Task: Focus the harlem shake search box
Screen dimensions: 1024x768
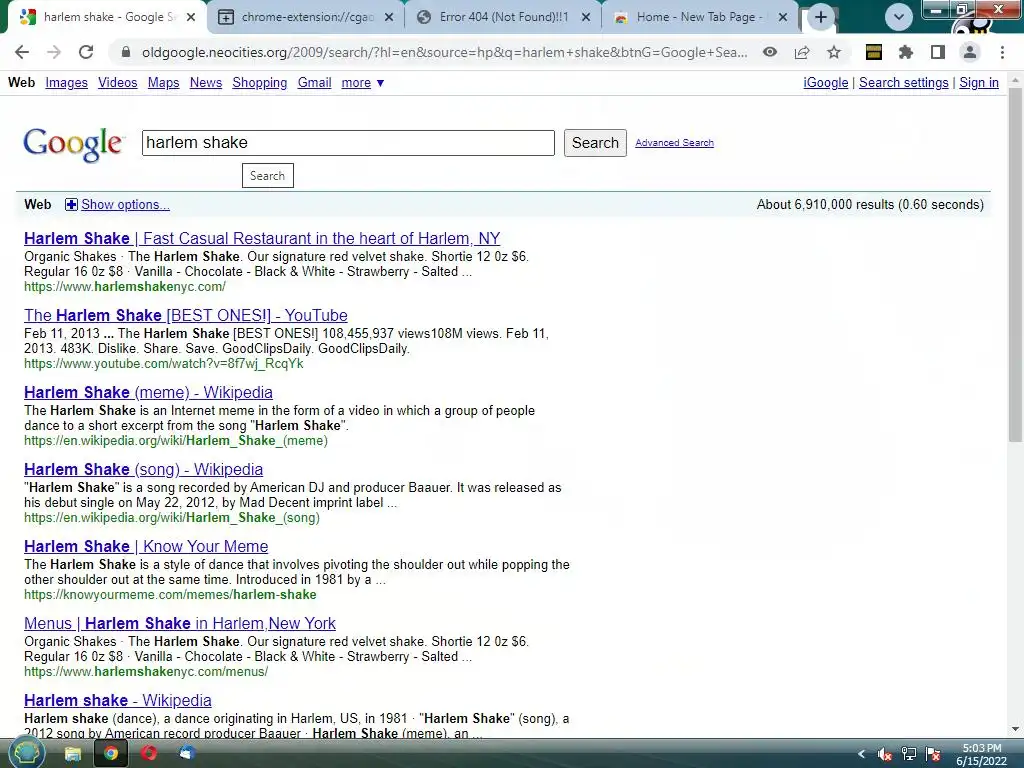Action: (348, 142)
